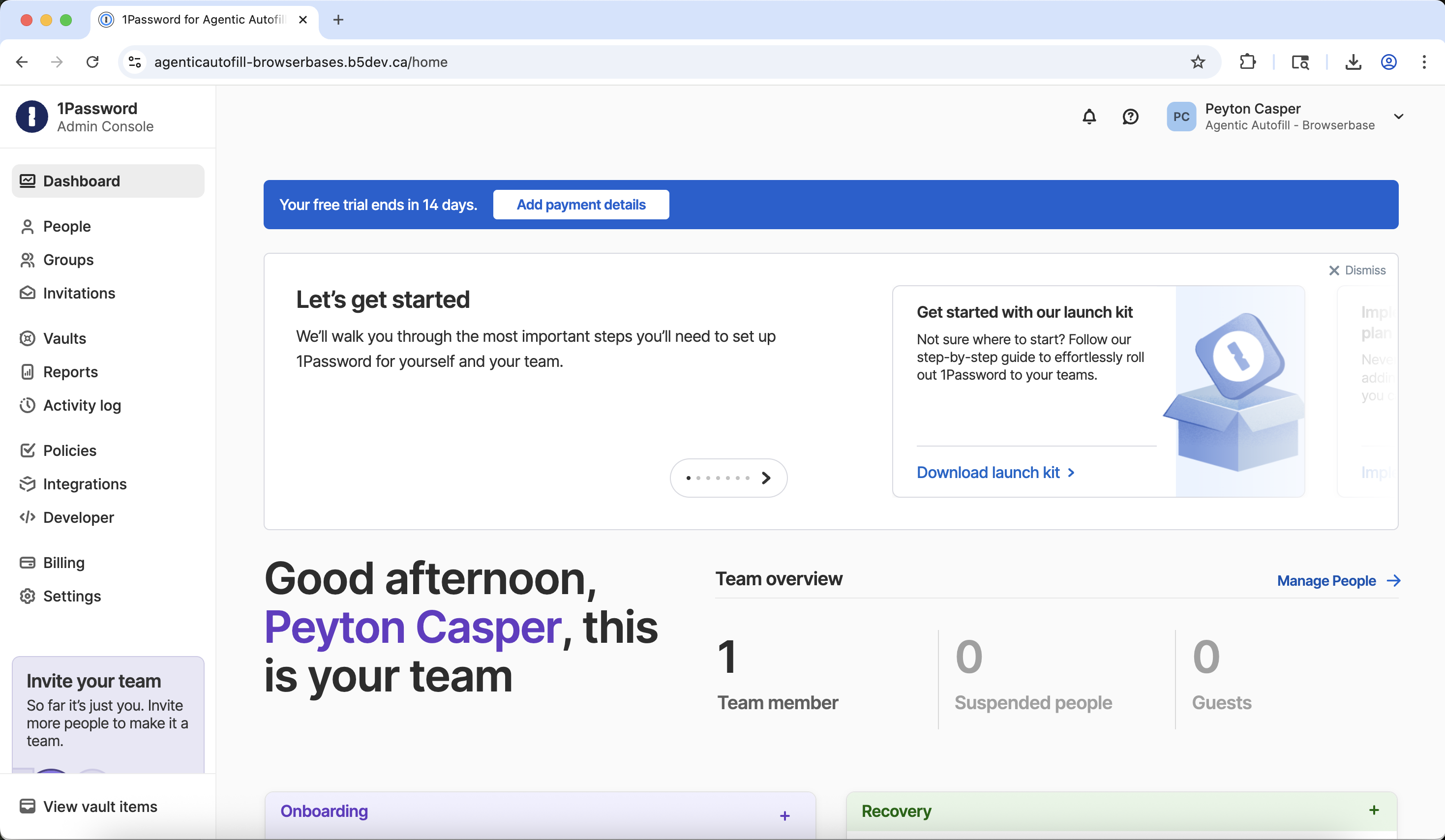1445x840 pixels.
Task: View the Reports section
Action: (x=70, y=371)
